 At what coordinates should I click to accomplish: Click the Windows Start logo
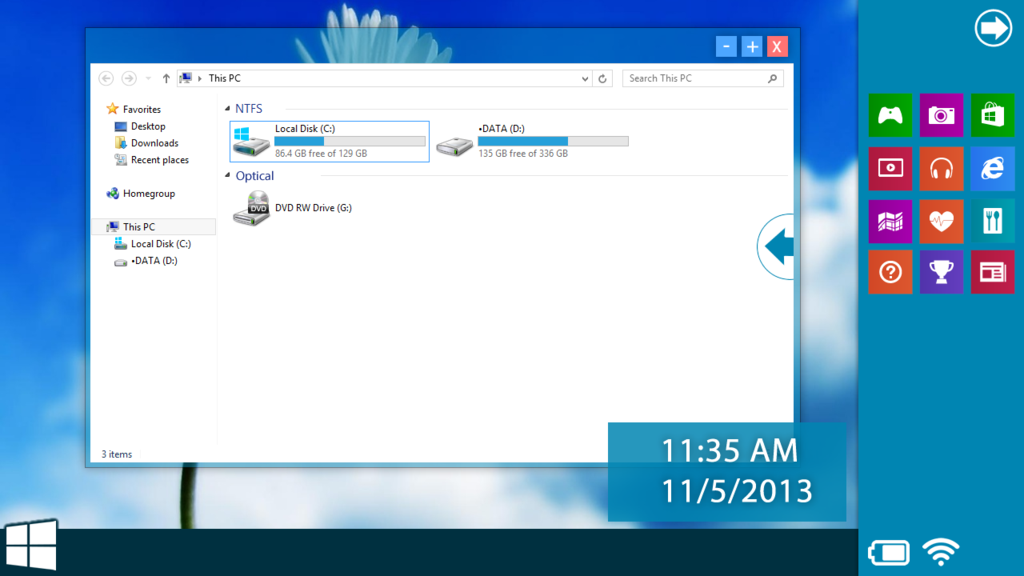pyautogui.click(x=30, y=545)
